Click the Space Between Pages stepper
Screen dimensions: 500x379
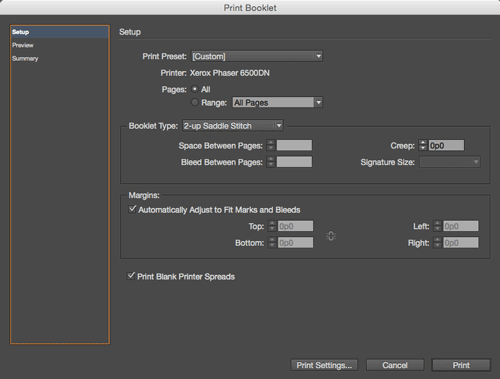point(271,145)
